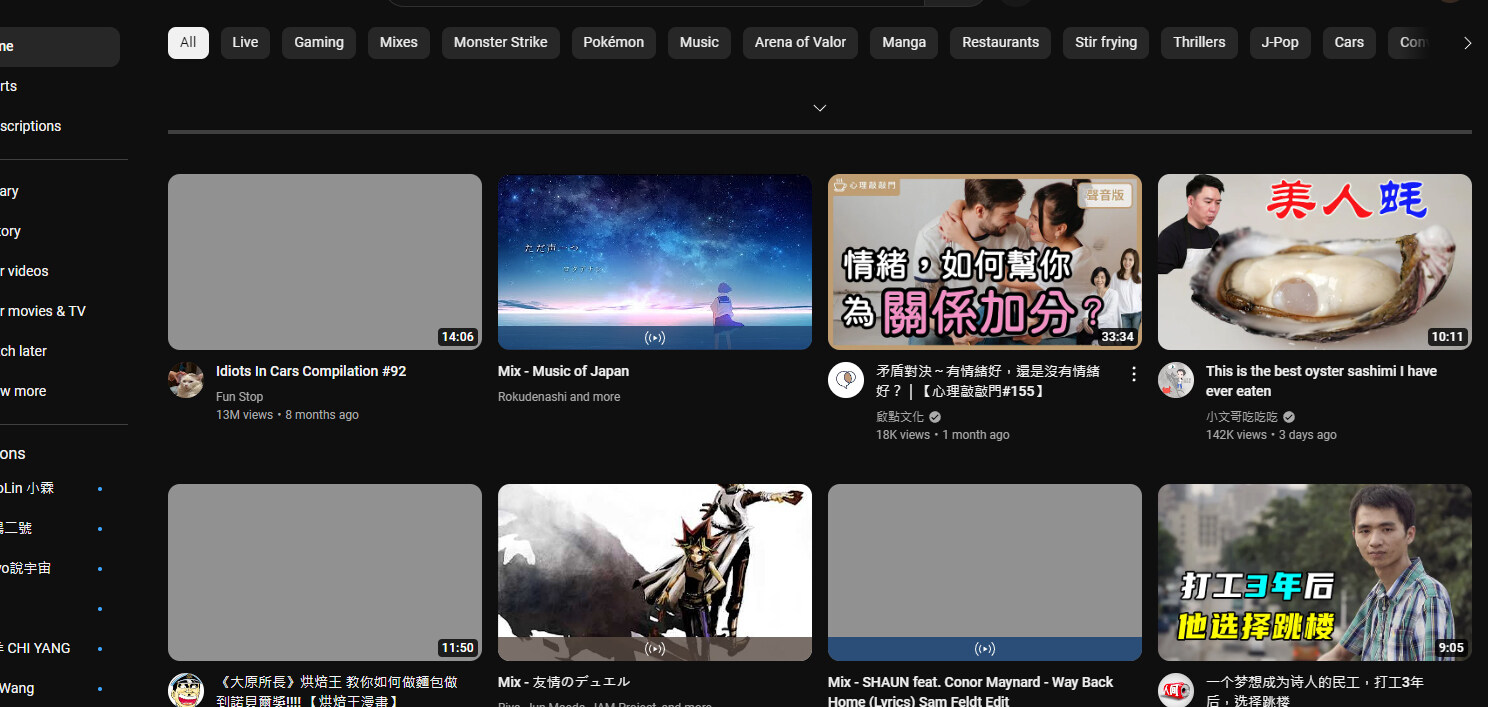Screen dimensions: 1488x707
Task: Click the 18K views • 1 month ago text
Action: point(943,435)
